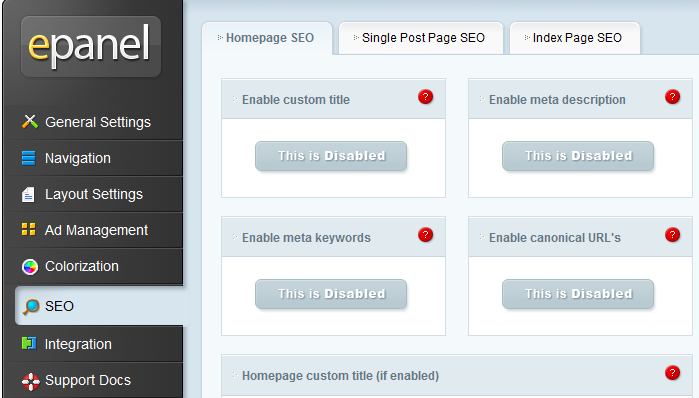This screenshot has width=699, height=398.
Task: Enable the canonical URL's toggle
Action: pyautogui.click(x=578, y=294)
